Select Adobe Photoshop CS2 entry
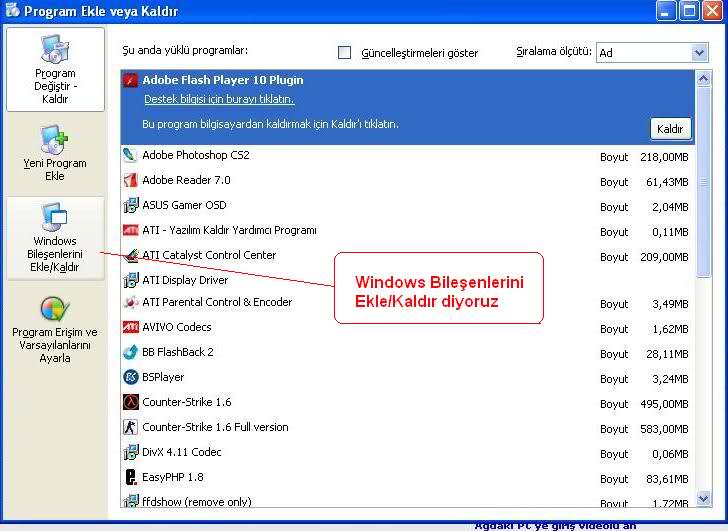The height and width of the screenshot is (531, 728). pos(408,157)
